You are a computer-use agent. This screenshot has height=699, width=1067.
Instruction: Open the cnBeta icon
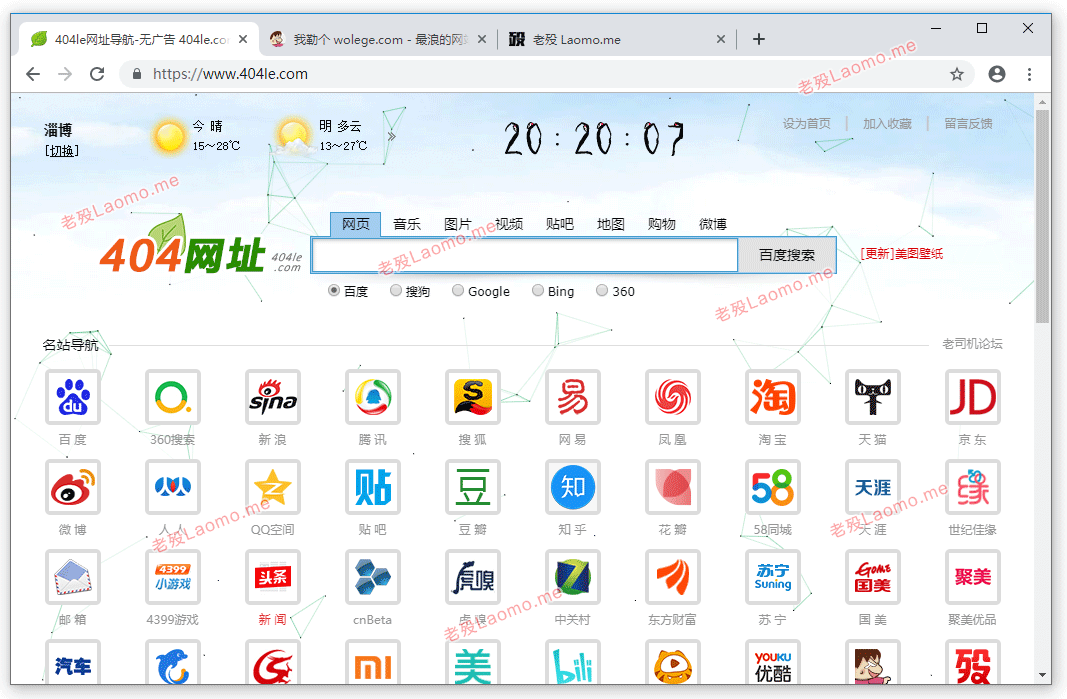[373, 576]
